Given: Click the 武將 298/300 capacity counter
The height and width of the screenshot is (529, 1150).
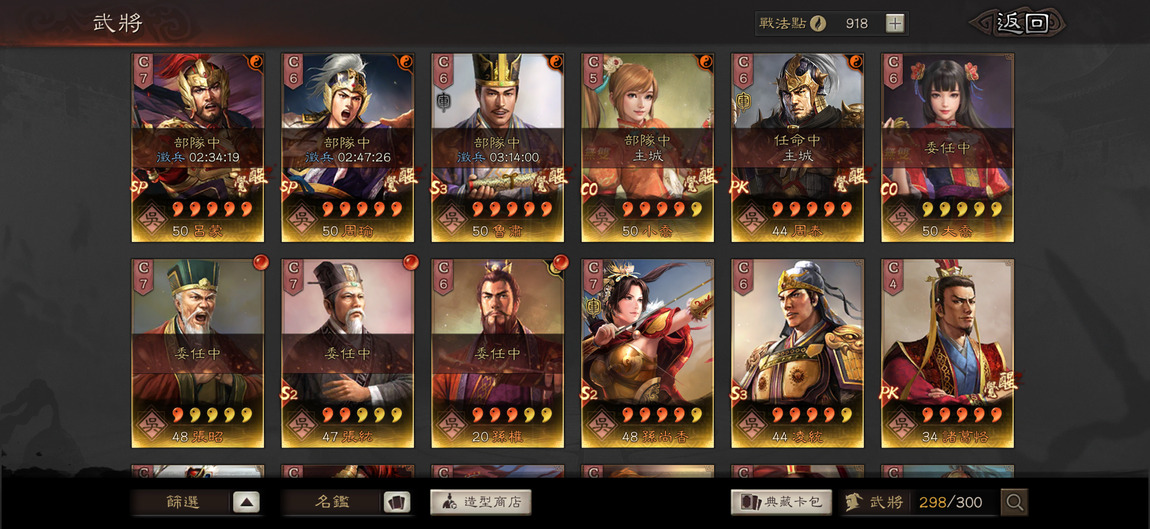Looking at the screenshot, I should coord(920,503).
